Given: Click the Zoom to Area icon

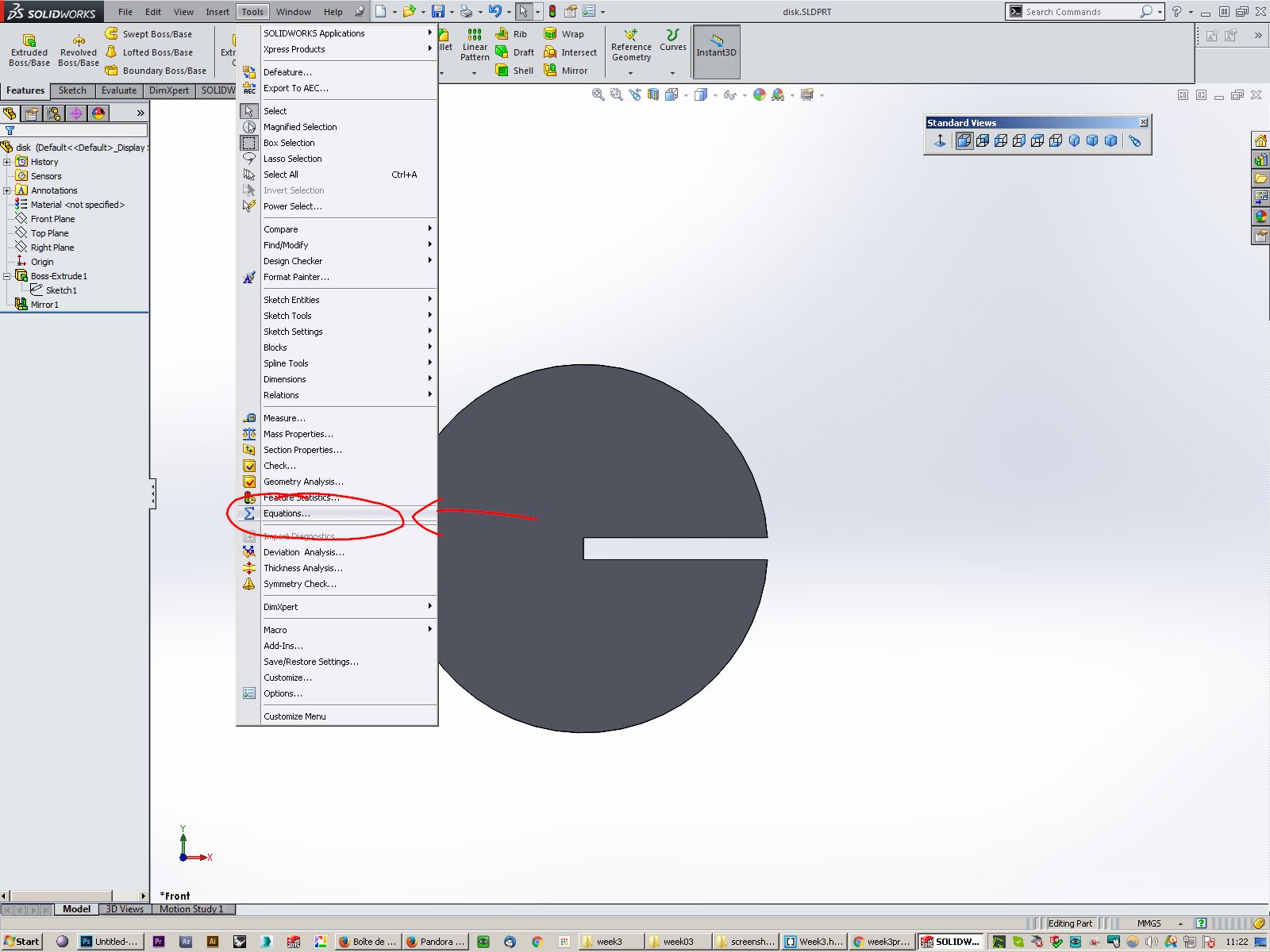Looking at the screenshot, I should coord(617,94).
